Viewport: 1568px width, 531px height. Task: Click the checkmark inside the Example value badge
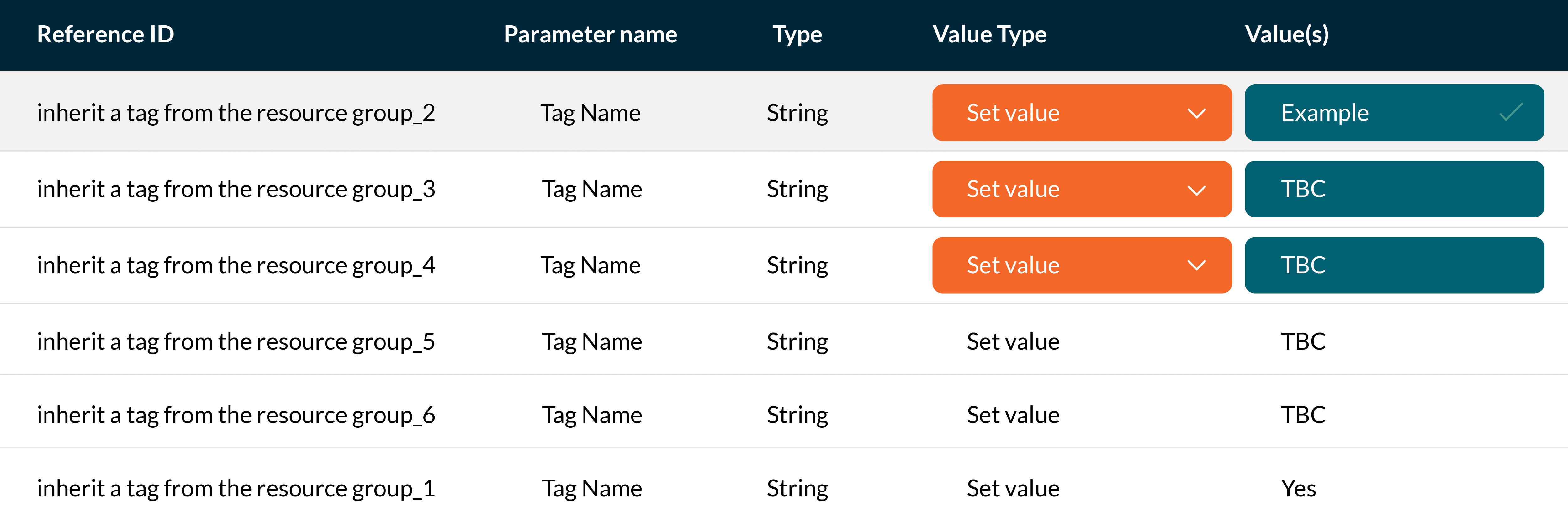pyautogui.click(x=1503, y=113)
